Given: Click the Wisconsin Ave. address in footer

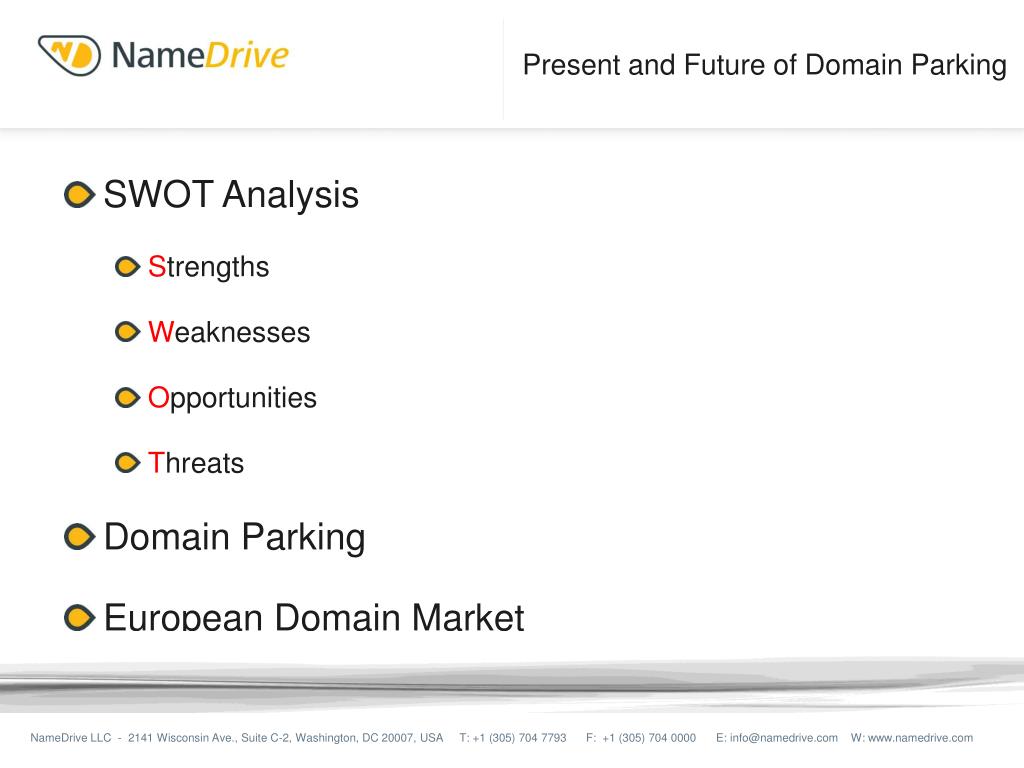Looking at the screenshot, I should (285, 737).
